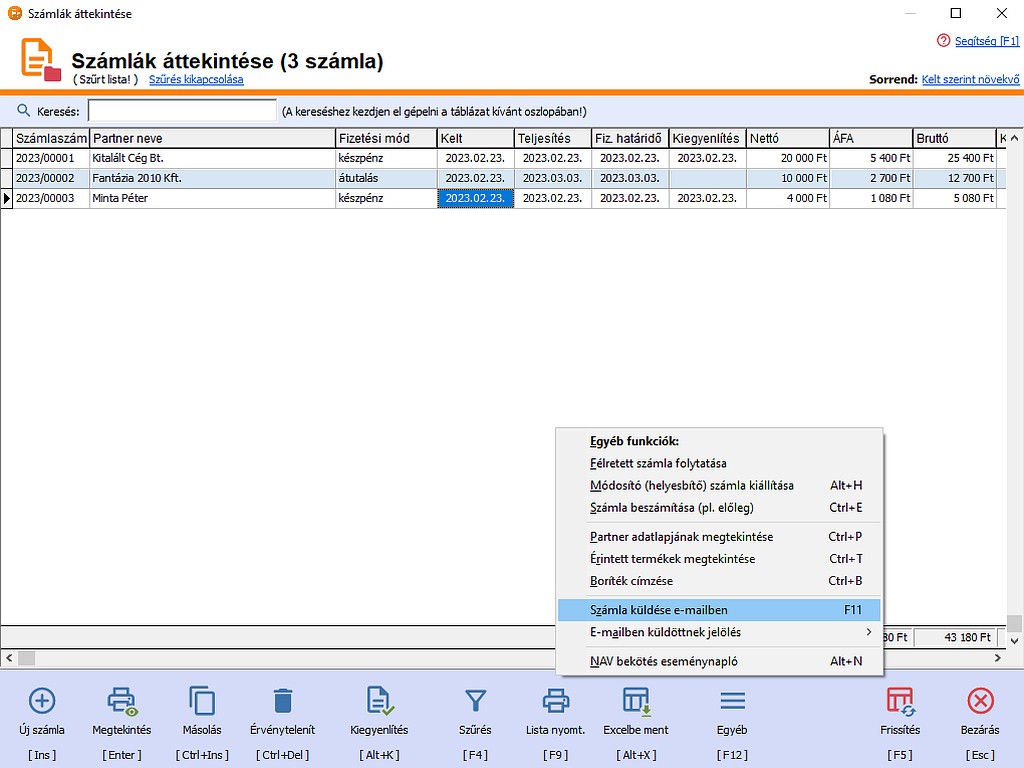Click Szűrés kikapcsolása link

coord(196,79)
